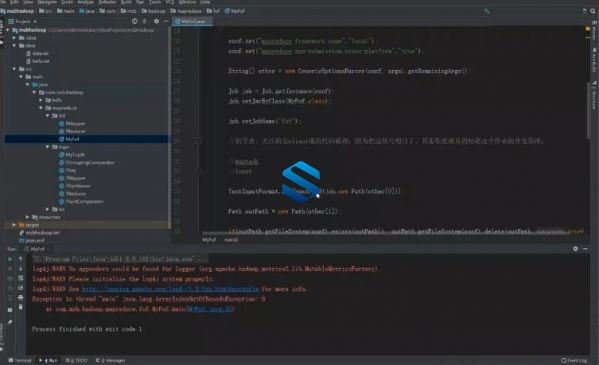The image size is (599, 365).
Task: Switch to MyFof.java editor tab
Action: pyautogui.click(x=192, y=21)
